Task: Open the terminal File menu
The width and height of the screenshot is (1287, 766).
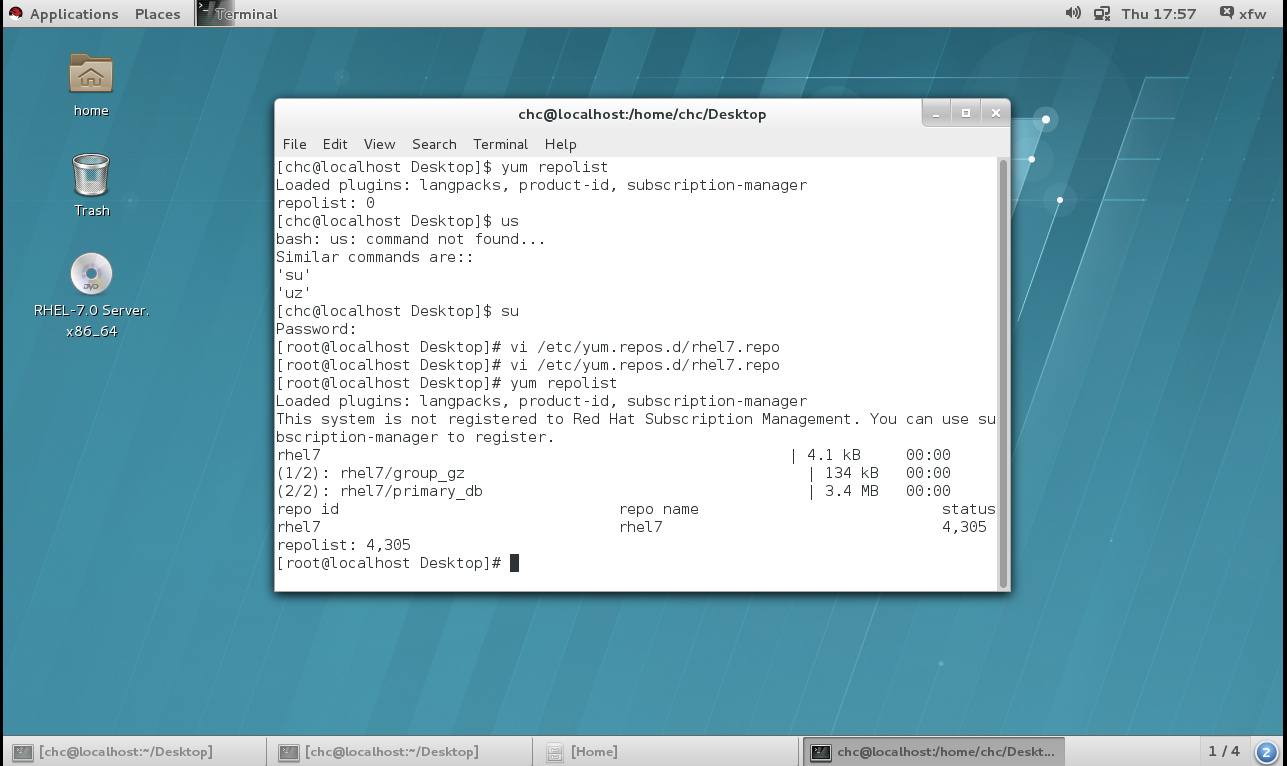Action: (294, 144)
